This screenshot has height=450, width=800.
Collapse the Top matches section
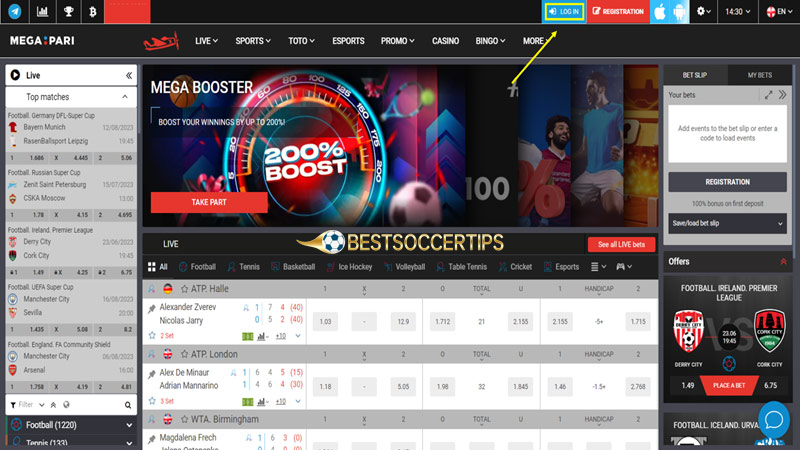[124, 97]
